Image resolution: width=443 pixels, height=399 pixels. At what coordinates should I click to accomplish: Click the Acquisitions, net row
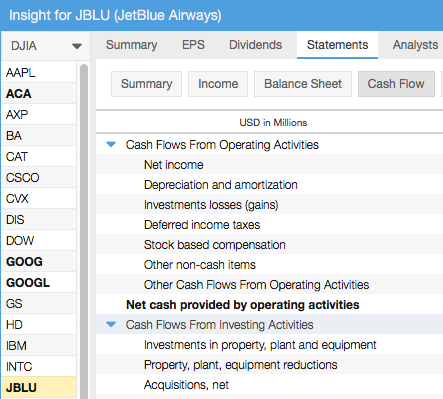(269, 384)
